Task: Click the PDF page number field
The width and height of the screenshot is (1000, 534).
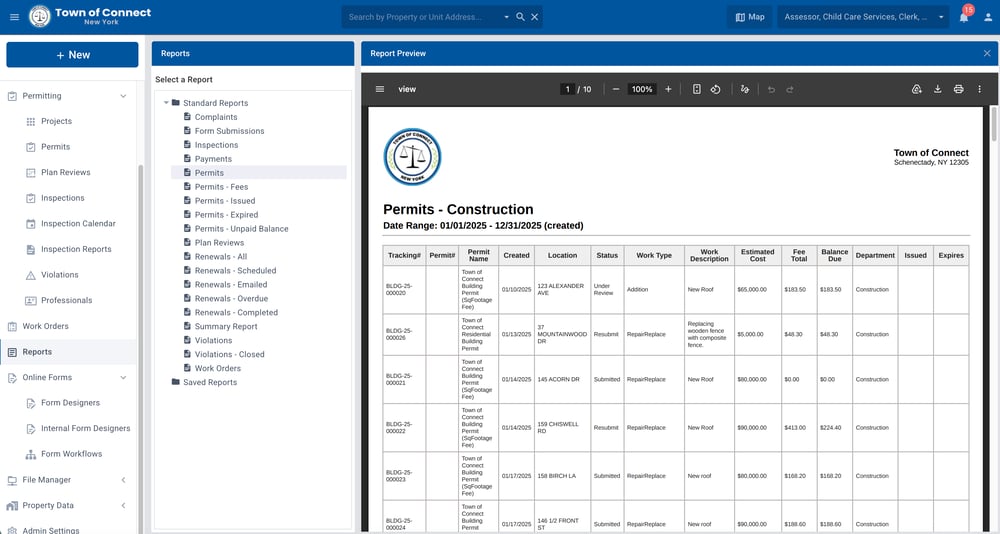Action: [x=568, y=89]
